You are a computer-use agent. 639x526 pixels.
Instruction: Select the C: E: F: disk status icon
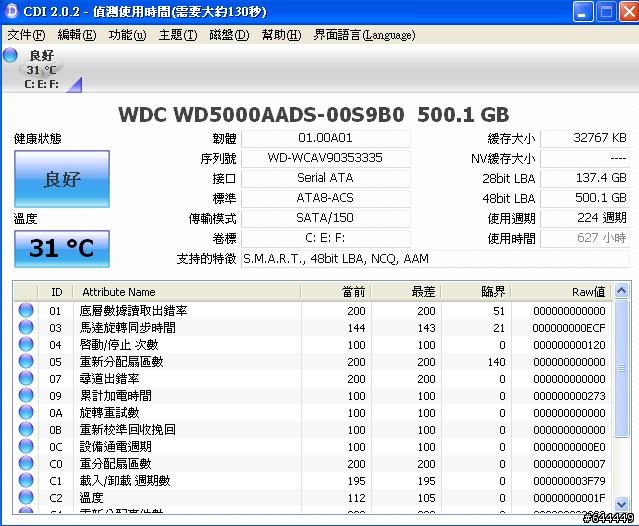click(x=11, y=55)
